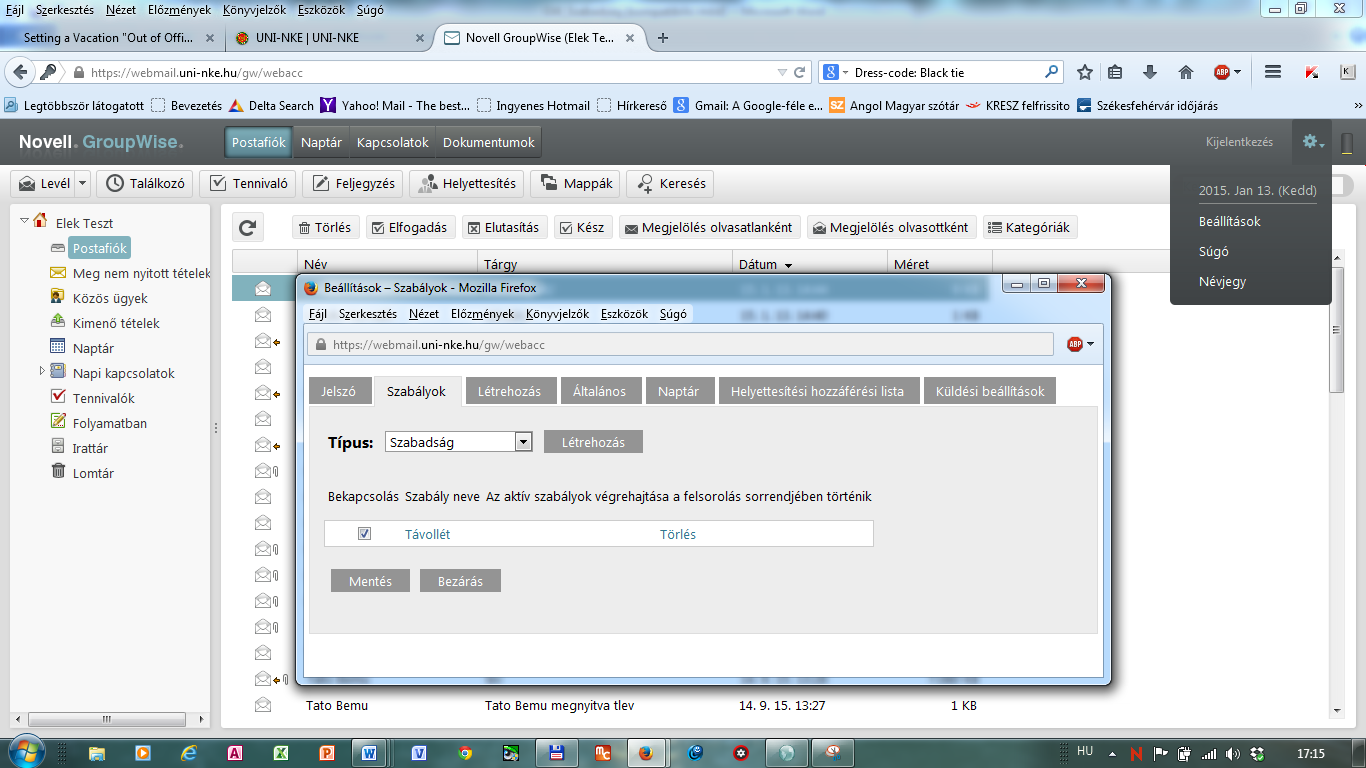Image resolution: width=1366 pixels, height=768 pixels.
Task: Open the Helyettesítési hozzáférési lista tab
Action: coord(817,391)
